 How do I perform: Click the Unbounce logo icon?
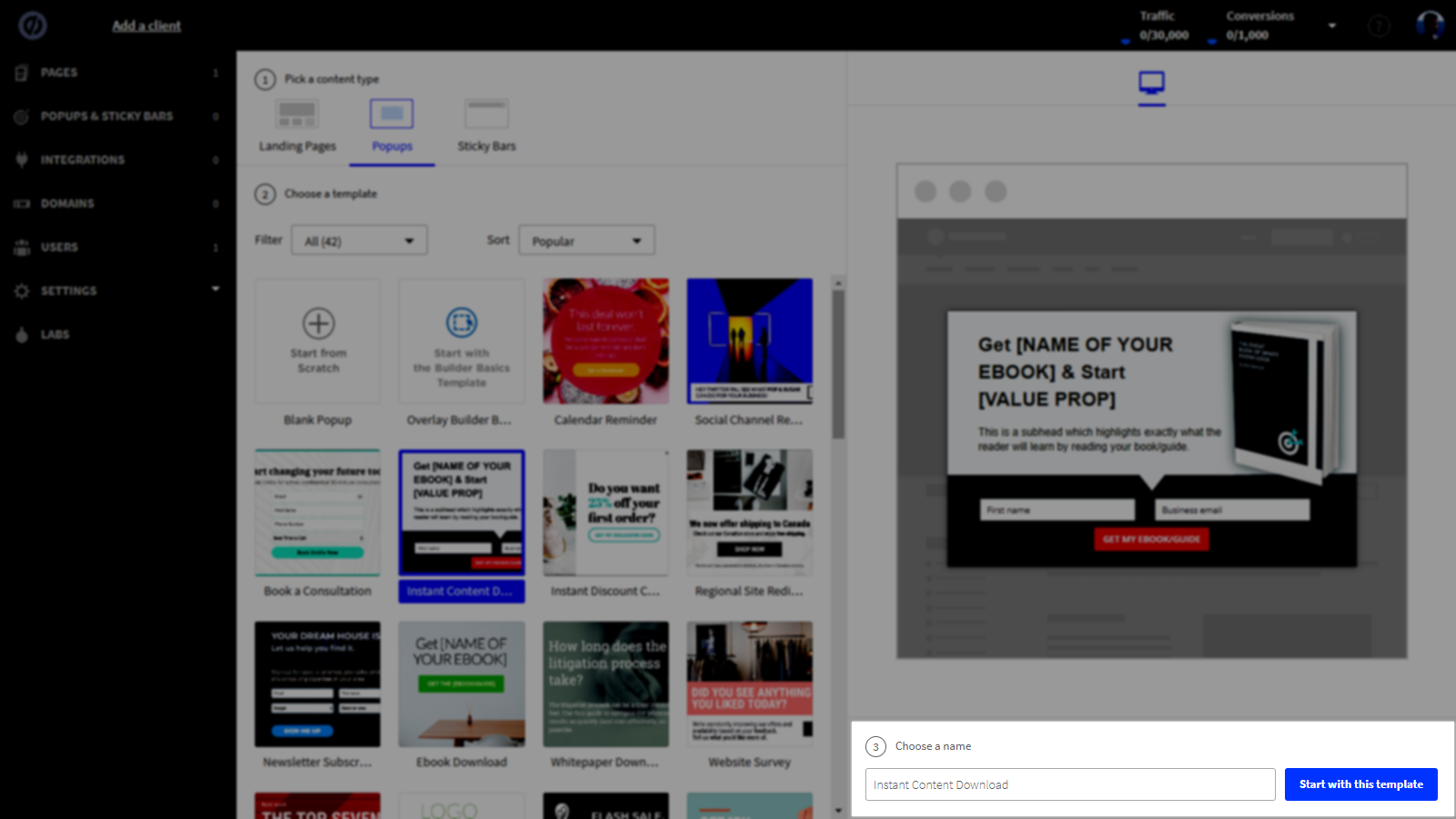tap(33, 25)
